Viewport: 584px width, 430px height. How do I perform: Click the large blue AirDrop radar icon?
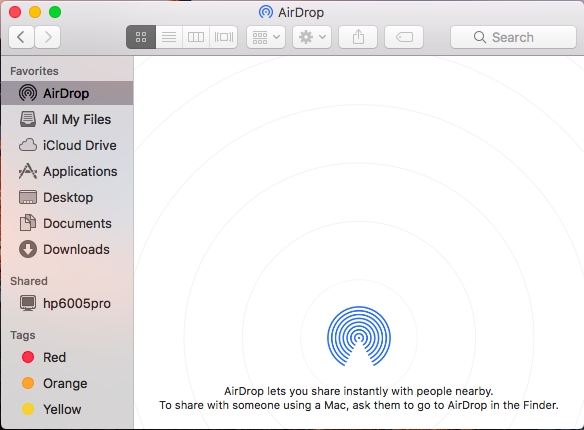tap(359, 336)
